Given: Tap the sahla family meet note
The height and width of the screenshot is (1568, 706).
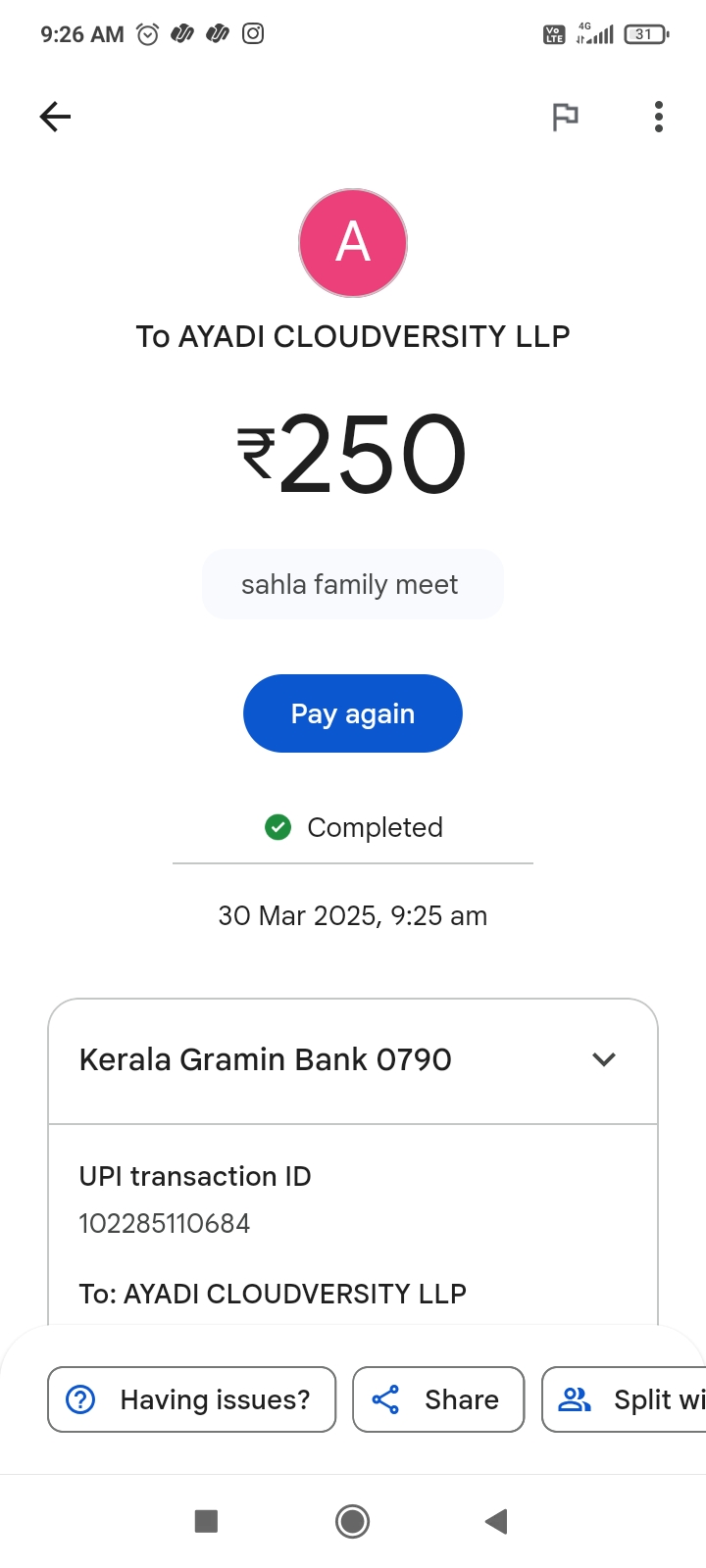Looking at the screenshot, I should 350,585.
